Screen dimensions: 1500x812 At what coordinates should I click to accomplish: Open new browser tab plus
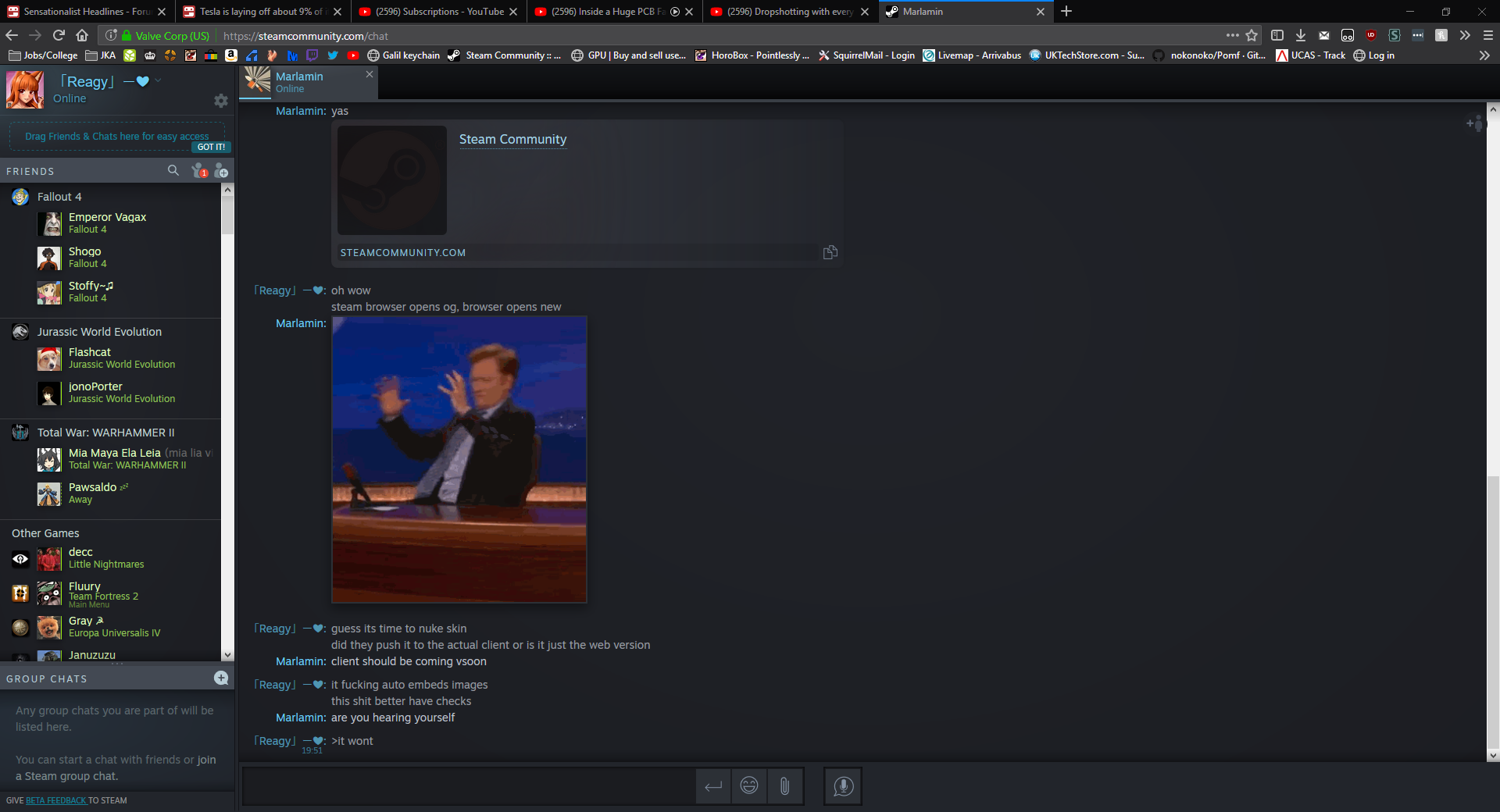click(x=1066, y=11)
